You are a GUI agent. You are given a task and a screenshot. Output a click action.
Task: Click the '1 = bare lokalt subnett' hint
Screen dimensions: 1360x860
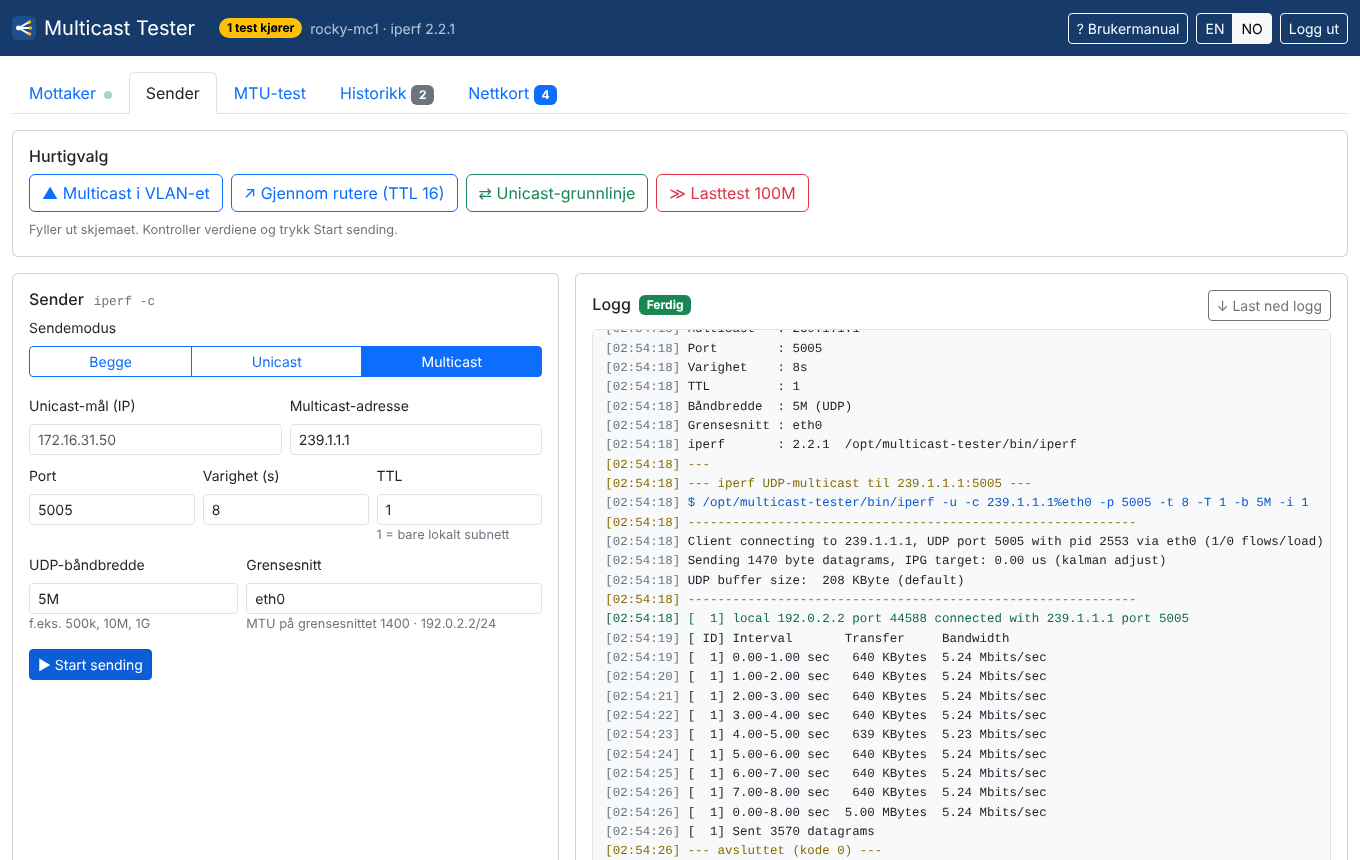443,535
